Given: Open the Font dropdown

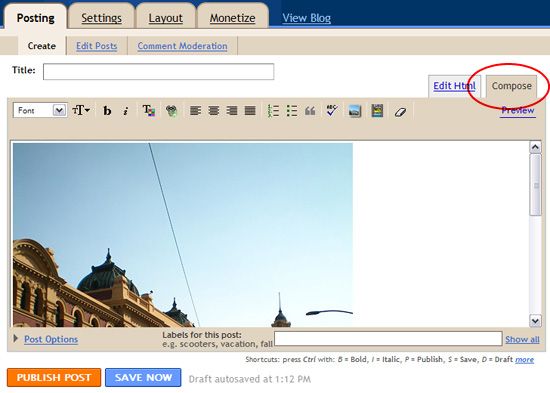Looking at the screenshot, I should (x=40, y=110).
